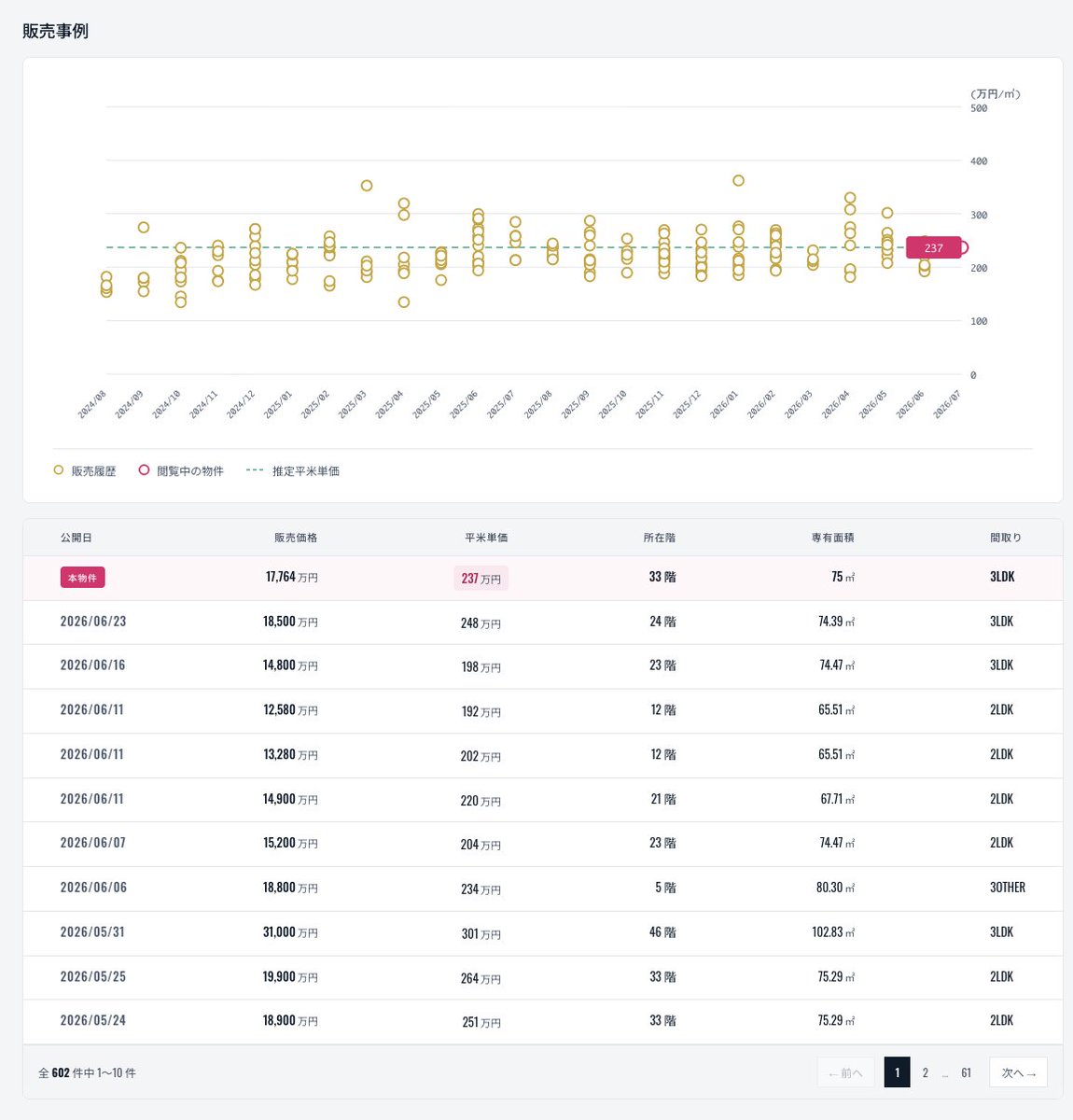This screenshot has height=1120, width=1073.
Task: Click the 14,800万円 sale price
Action: [290, 665]
